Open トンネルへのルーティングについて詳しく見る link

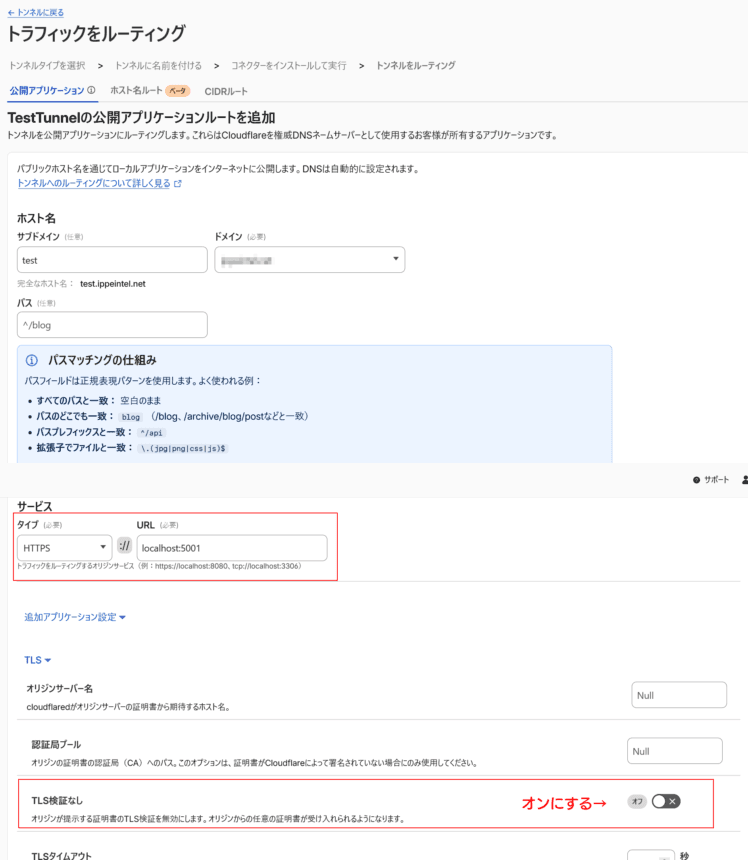[x=94, y=183]
